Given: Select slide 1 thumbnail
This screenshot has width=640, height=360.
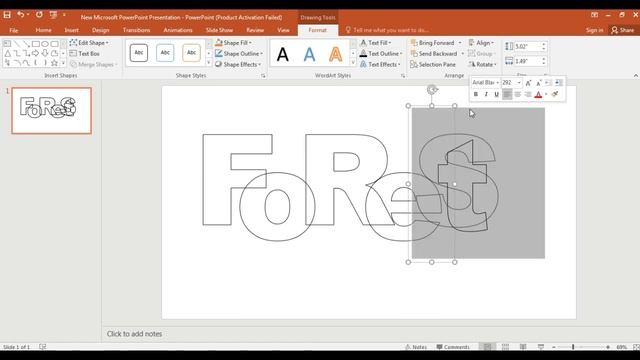Looking at the screenshot, I should coord(51,110).
